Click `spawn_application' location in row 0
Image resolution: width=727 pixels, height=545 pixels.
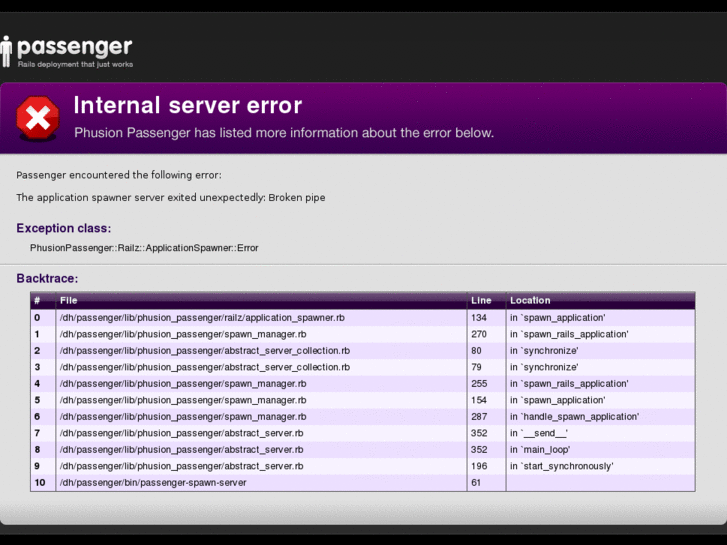point(558,318)
